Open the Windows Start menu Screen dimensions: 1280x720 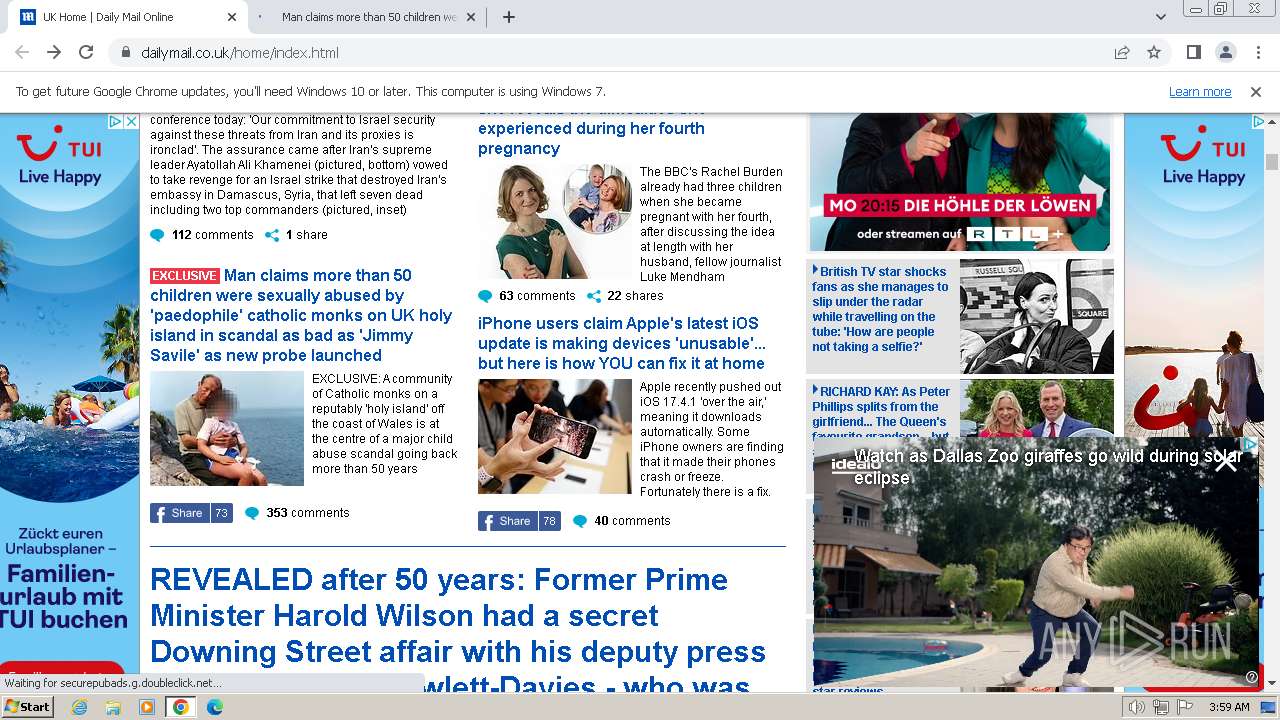click(x=27, y=706)
